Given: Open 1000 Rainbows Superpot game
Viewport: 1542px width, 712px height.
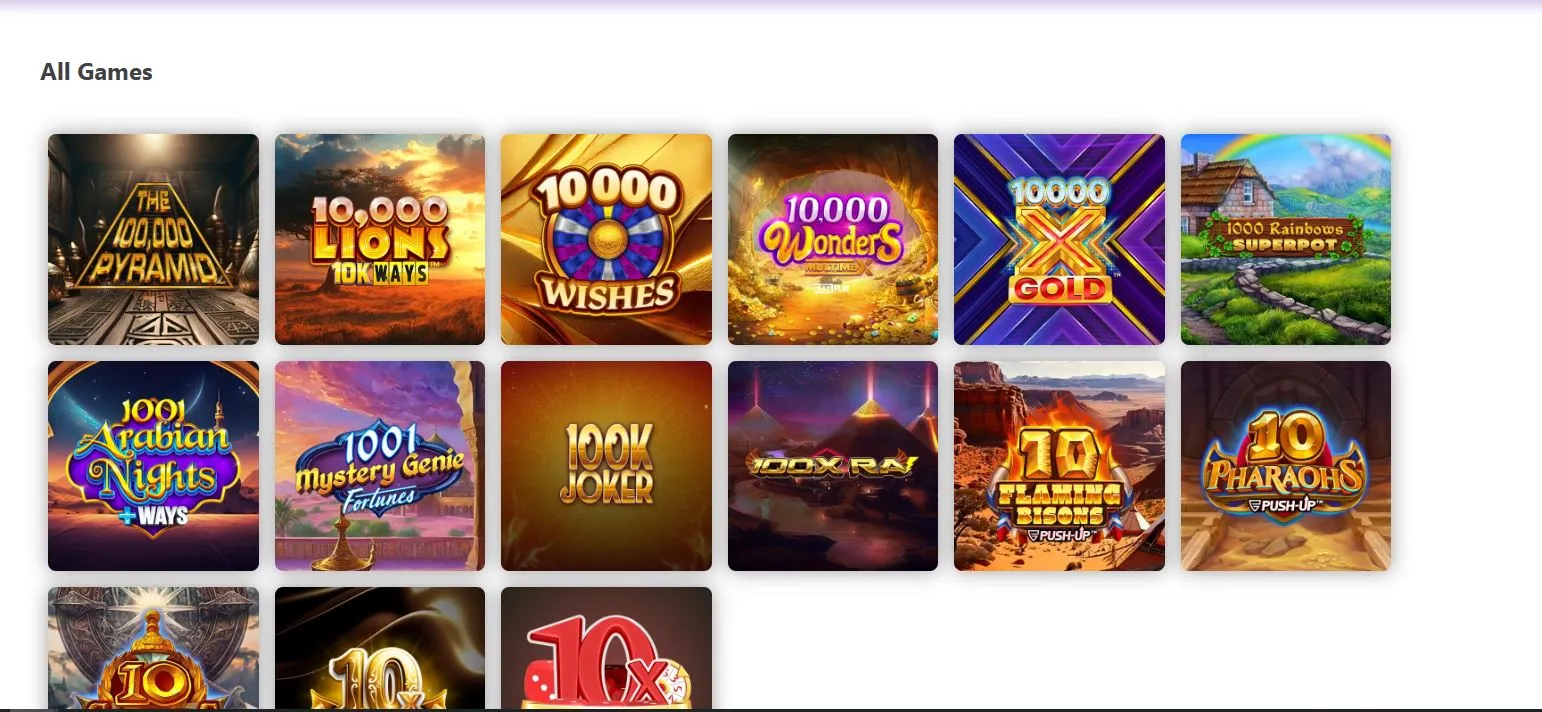Looking at the screenshot, I should pos(1286,239).
